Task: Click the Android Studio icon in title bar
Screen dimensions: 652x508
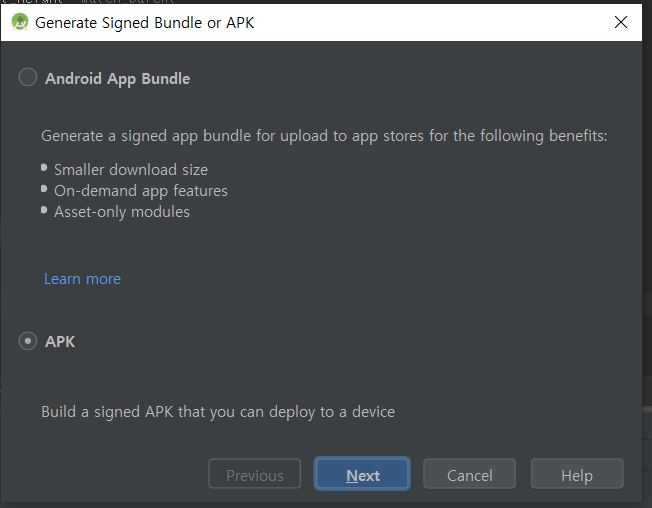Action: tap(20, 22)
